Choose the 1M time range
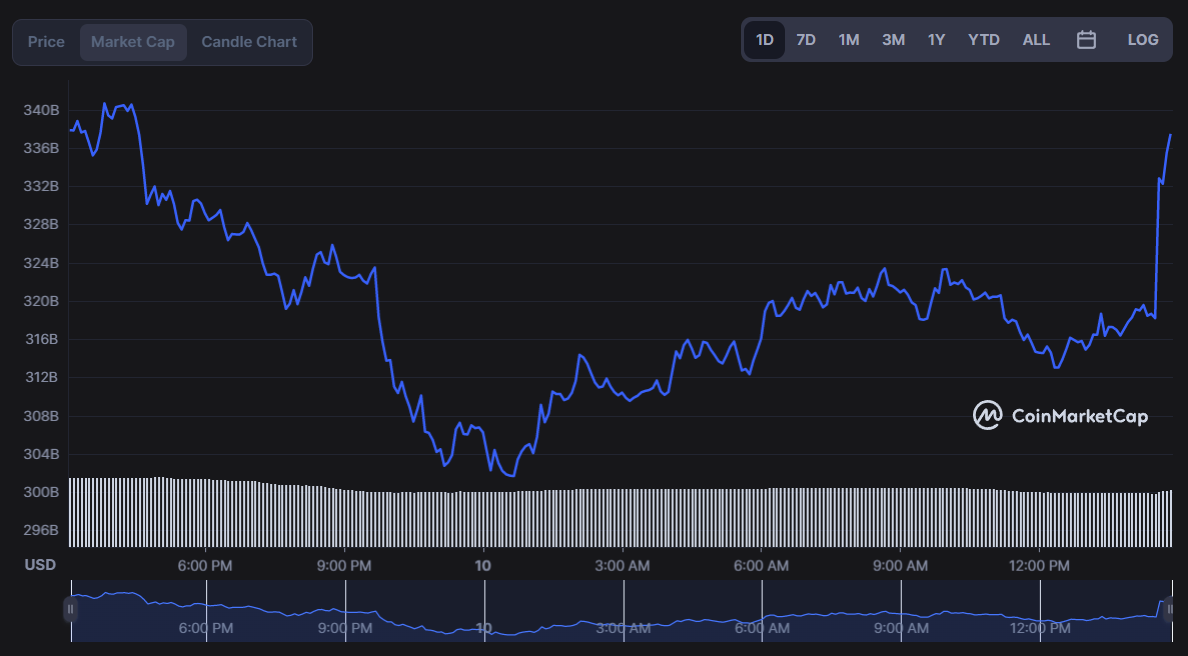This screenshot has width=1188, height=656. click(x=849, y=40)
